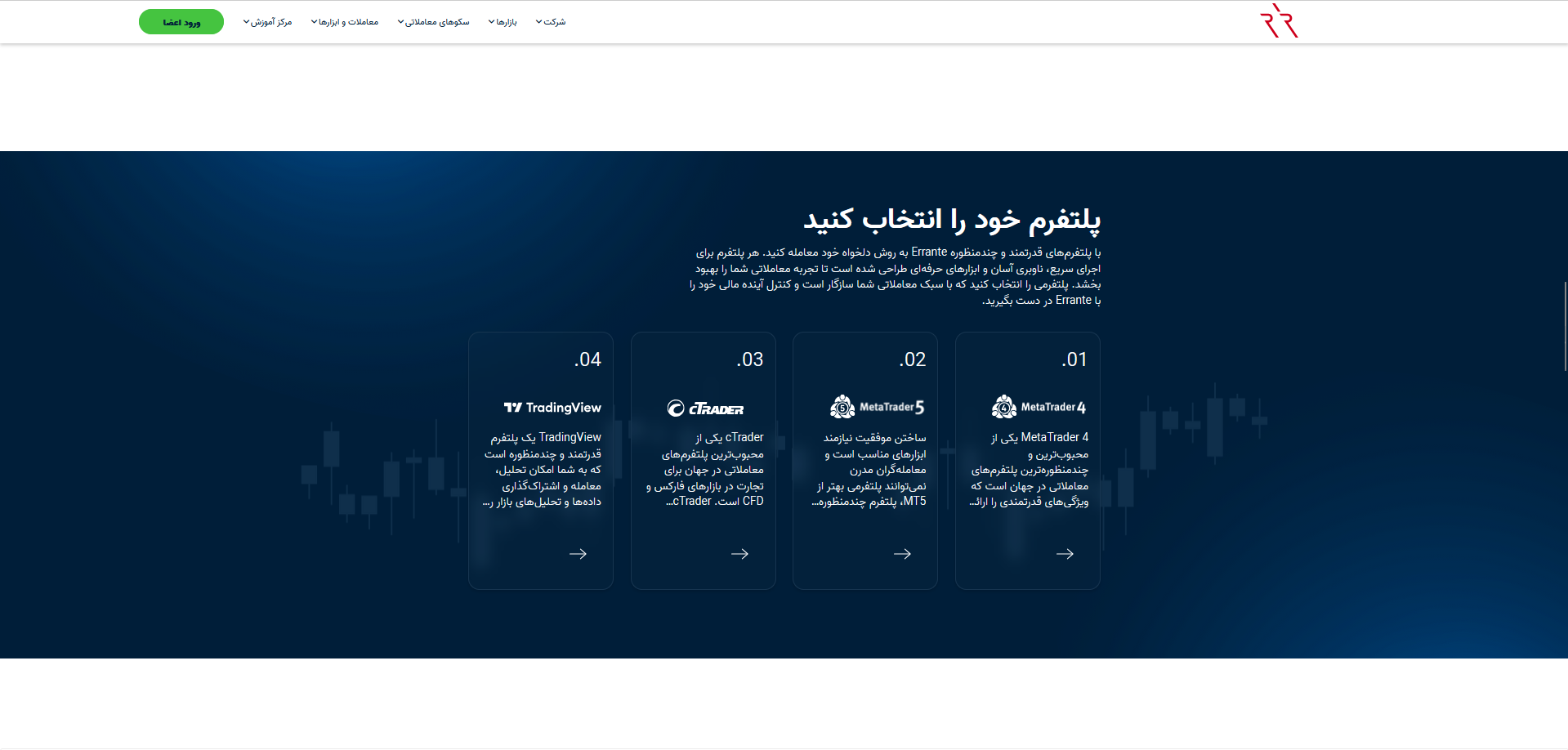Click the Errante red logo
The image size is (1568, 750).
(x=1279, y=21)
